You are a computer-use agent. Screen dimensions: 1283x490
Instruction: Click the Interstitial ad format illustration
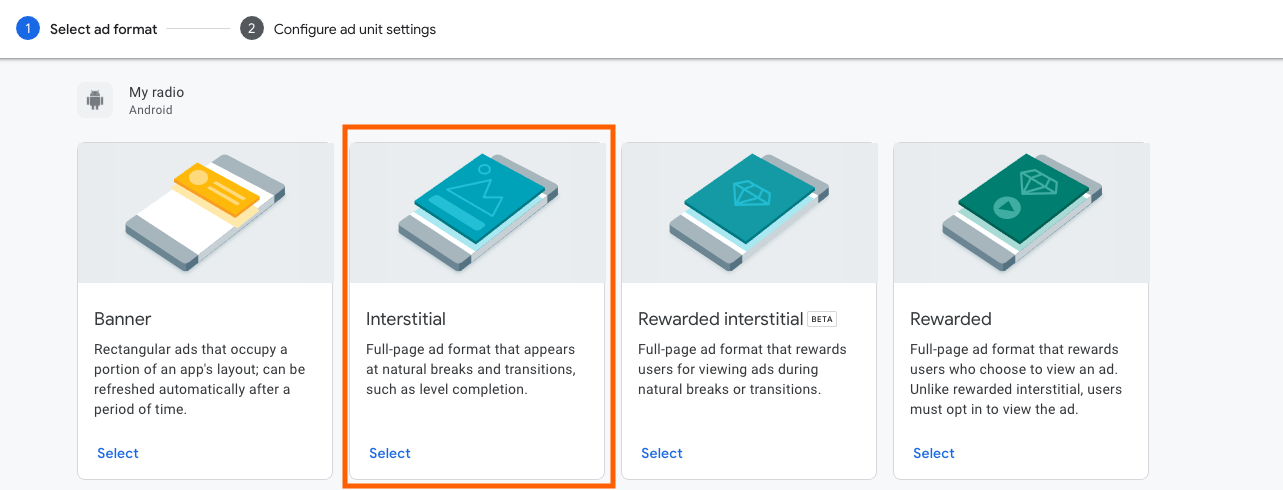click(x=477, y=212)
